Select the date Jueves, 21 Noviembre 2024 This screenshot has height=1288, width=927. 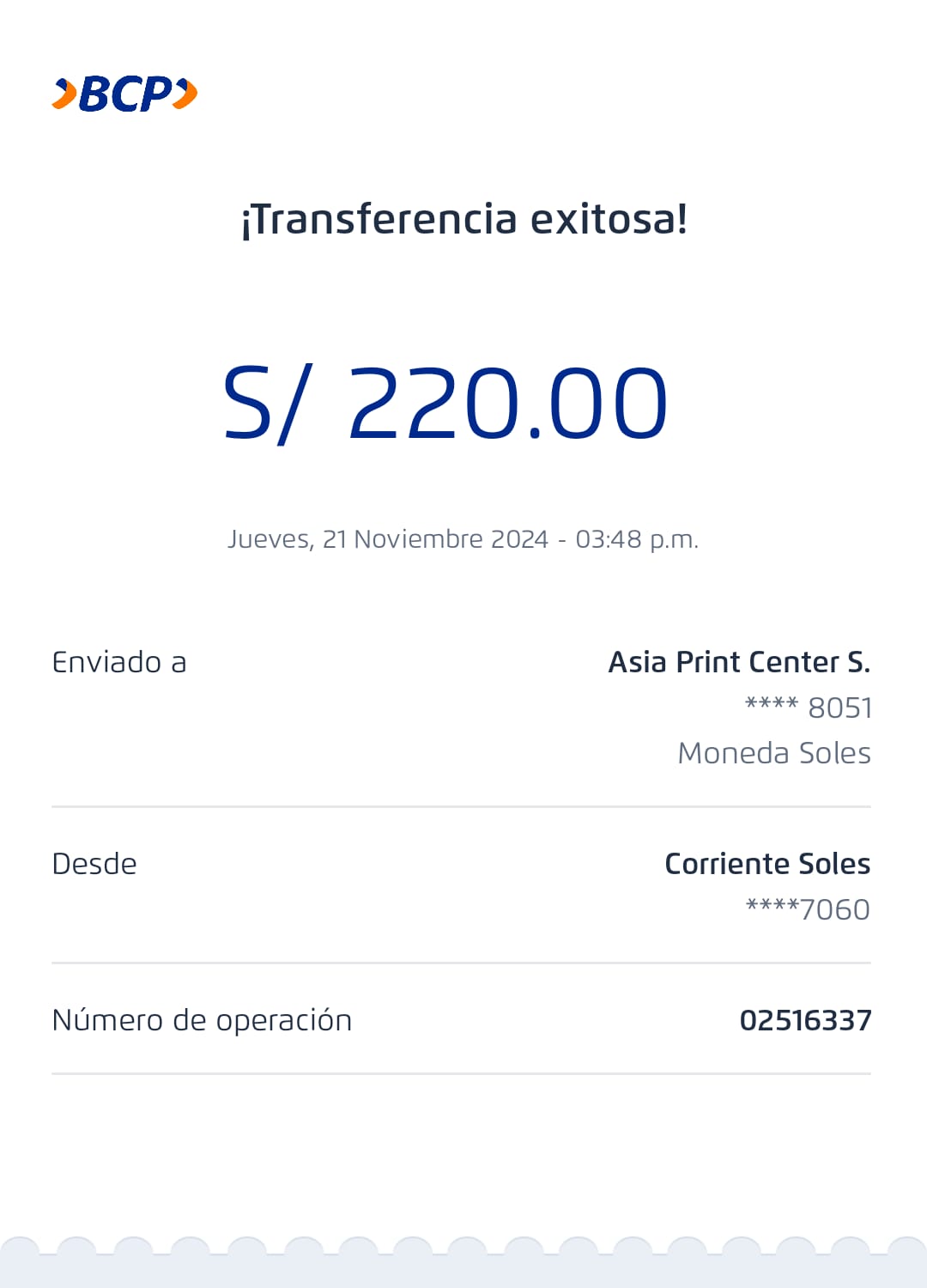(x=387, y=539)
